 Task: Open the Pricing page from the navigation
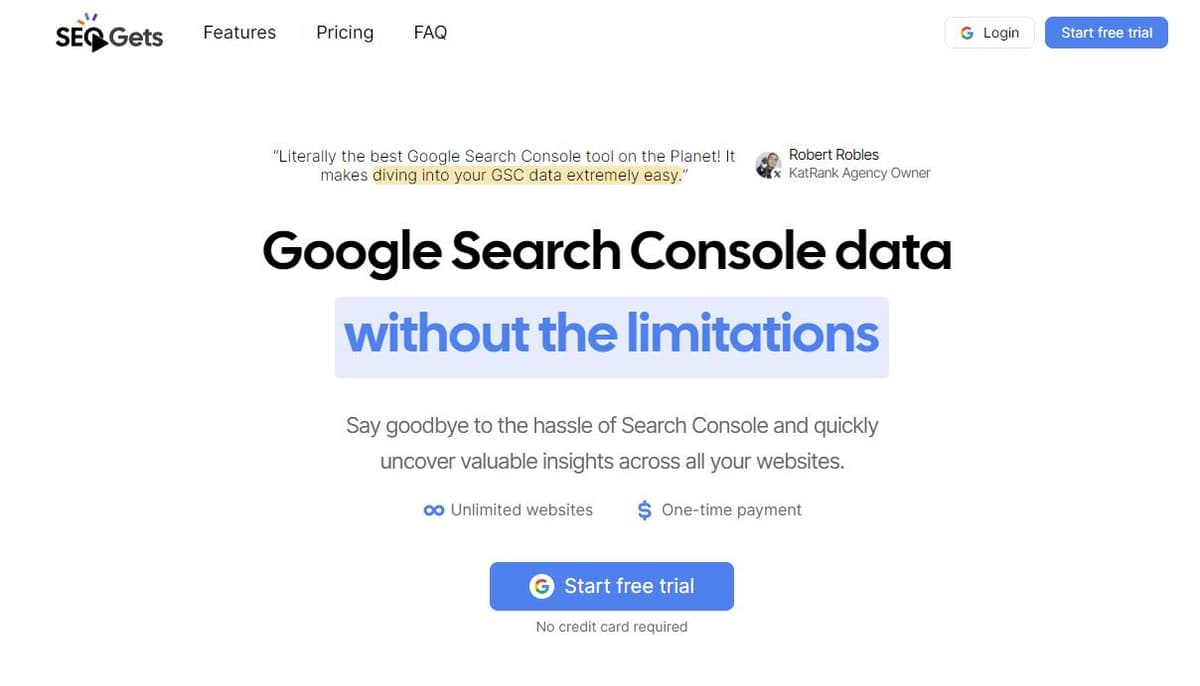coord(345,32)
